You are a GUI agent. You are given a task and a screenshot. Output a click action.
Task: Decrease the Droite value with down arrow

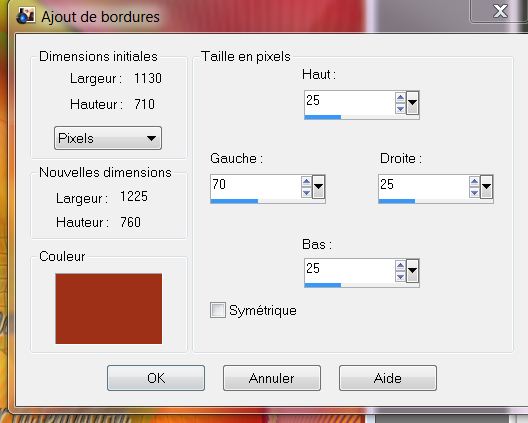[x=474, y=193]
